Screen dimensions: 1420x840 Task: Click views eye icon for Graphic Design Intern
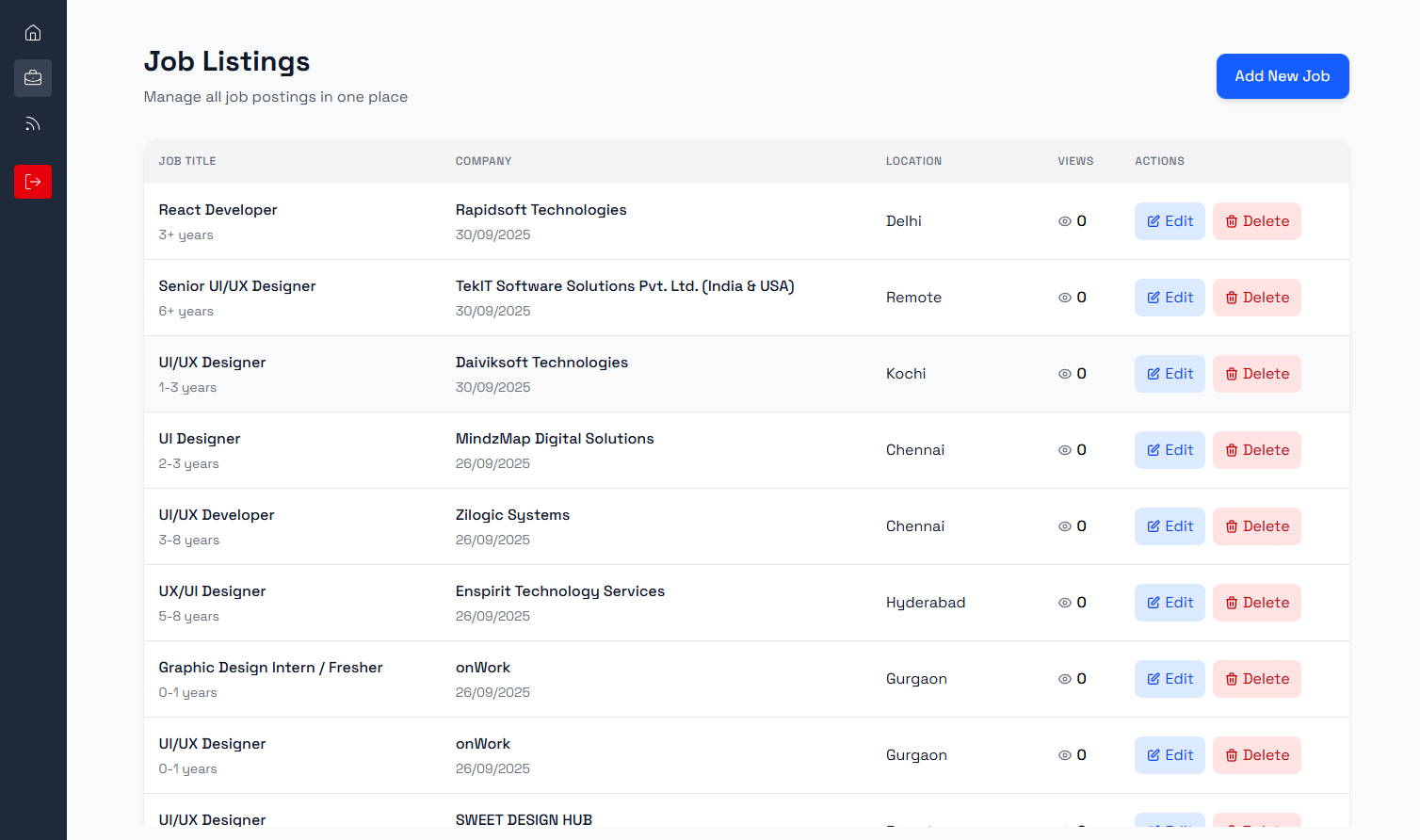point(1065,679)
